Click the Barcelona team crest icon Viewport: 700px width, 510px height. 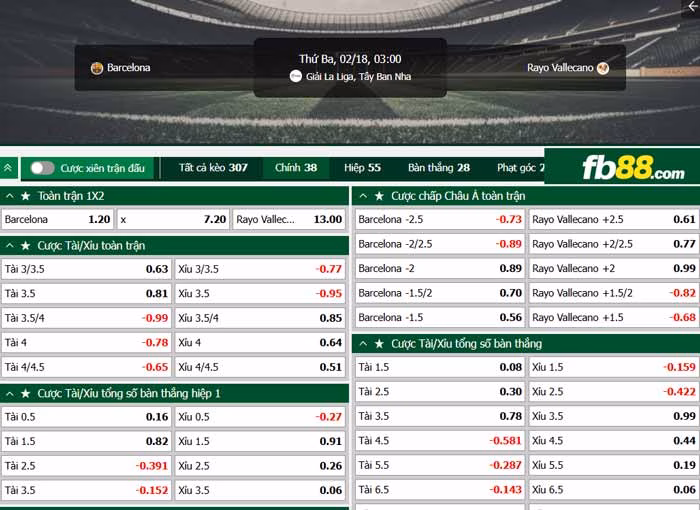(x=97, y=68)
